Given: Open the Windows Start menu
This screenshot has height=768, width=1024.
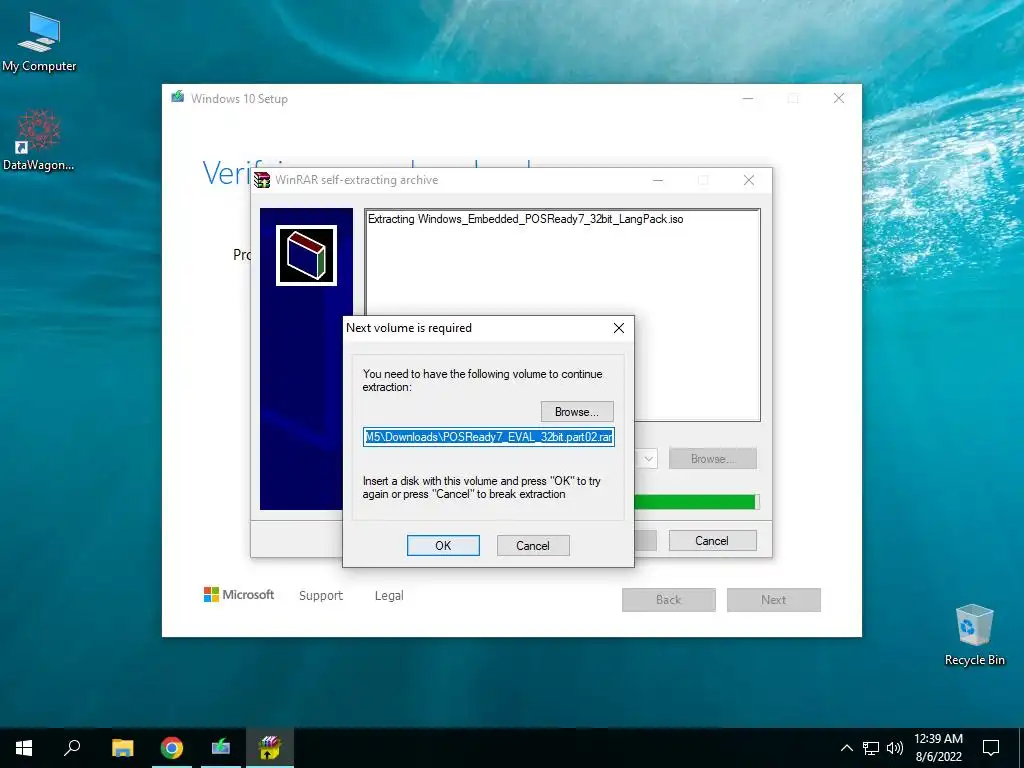Looking at the screenshot, I should [24, 748].
